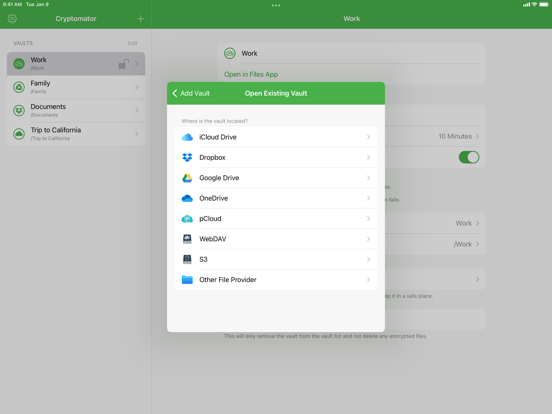Image resolution: width=552 pixels, height=414 pixels.
Task: Click the Trip to California vault cloud icon
Action: pyautogui.click(x=19, y=134)
